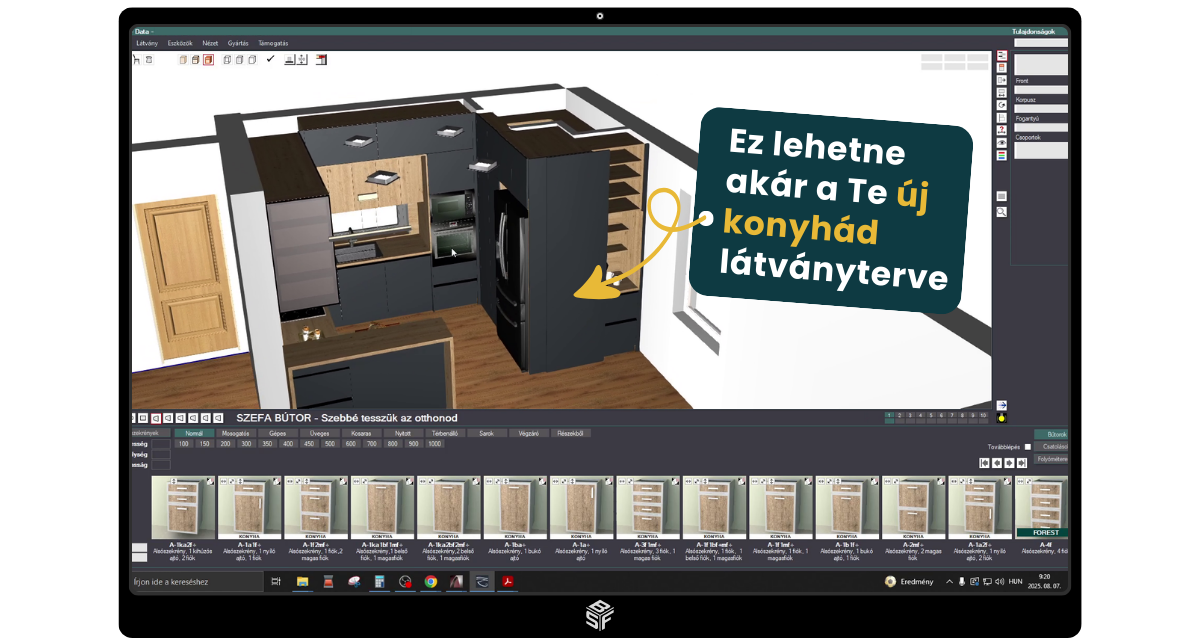The width and height of the screenshot is (1200, 638).
Task: Select the Üveges category tab
Action: 320,434
